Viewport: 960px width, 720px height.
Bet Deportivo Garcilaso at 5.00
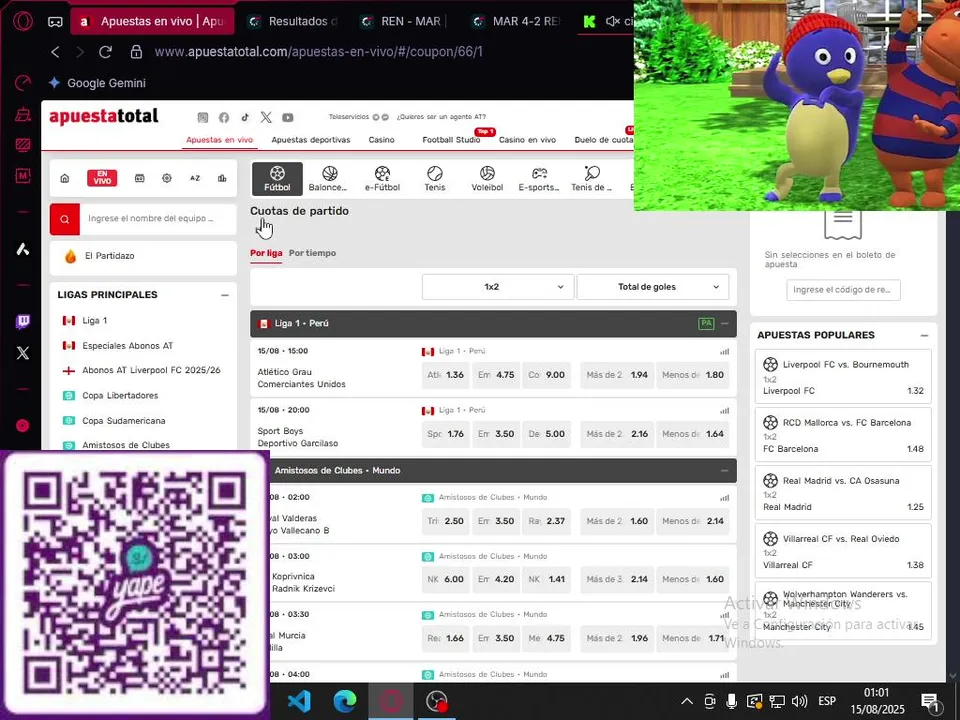[546, 433]
